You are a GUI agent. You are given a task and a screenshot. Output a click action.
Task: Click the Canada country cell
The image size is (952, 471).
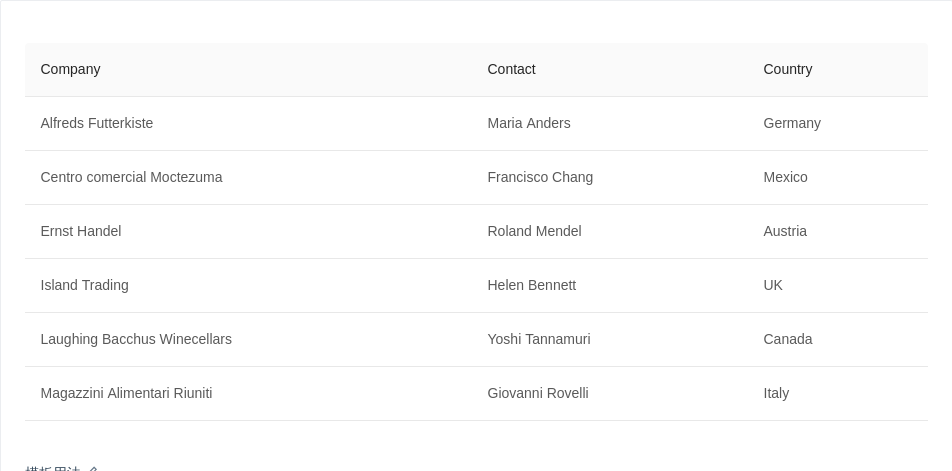[x=787, y=339]
